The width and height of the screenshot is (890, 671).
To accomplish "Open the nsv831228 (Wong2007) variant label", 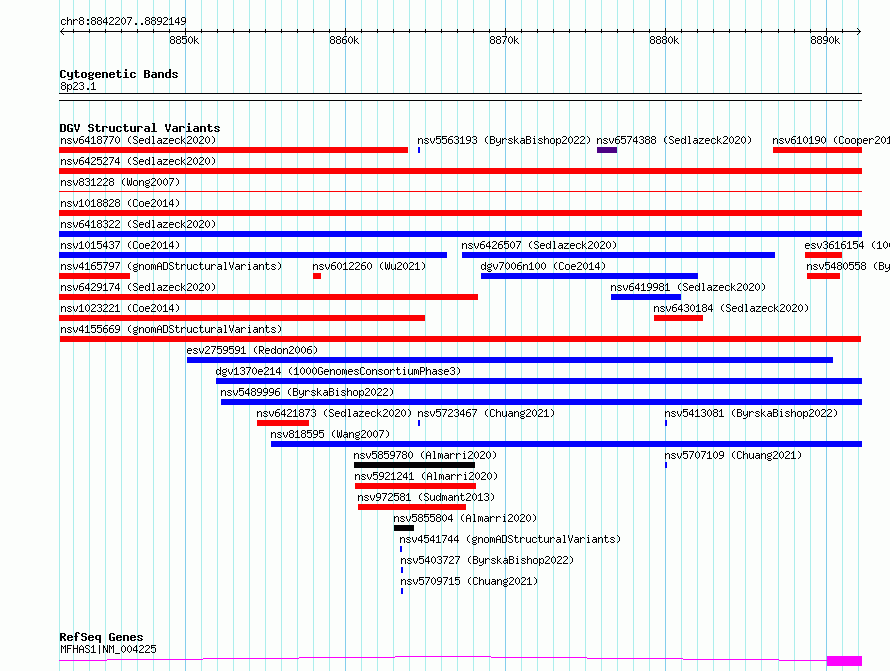I will click(x=120, y=182).
